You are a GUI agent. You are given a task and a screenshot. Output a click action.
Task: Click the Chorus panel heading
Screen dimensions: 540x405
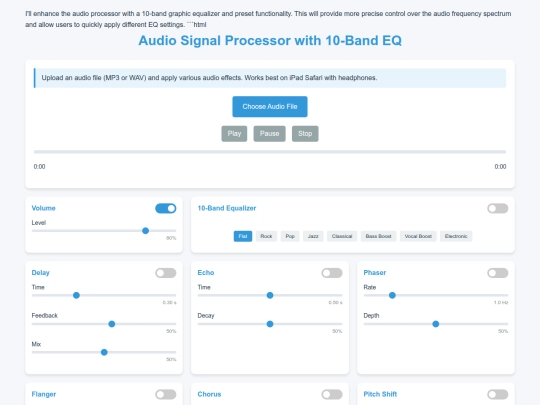[209, 394]
